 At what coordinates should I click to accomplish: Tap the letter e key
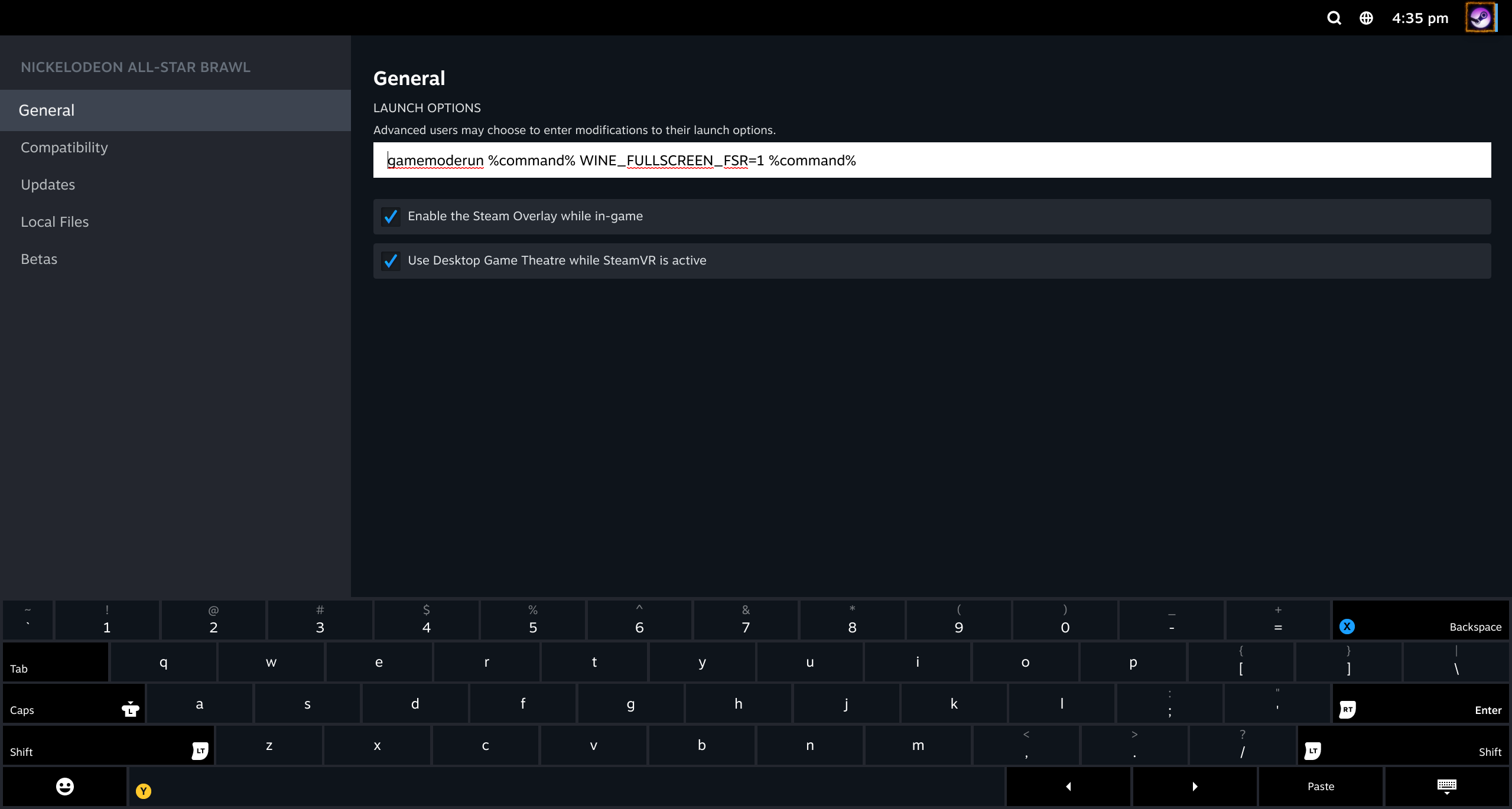click(379, 662)
